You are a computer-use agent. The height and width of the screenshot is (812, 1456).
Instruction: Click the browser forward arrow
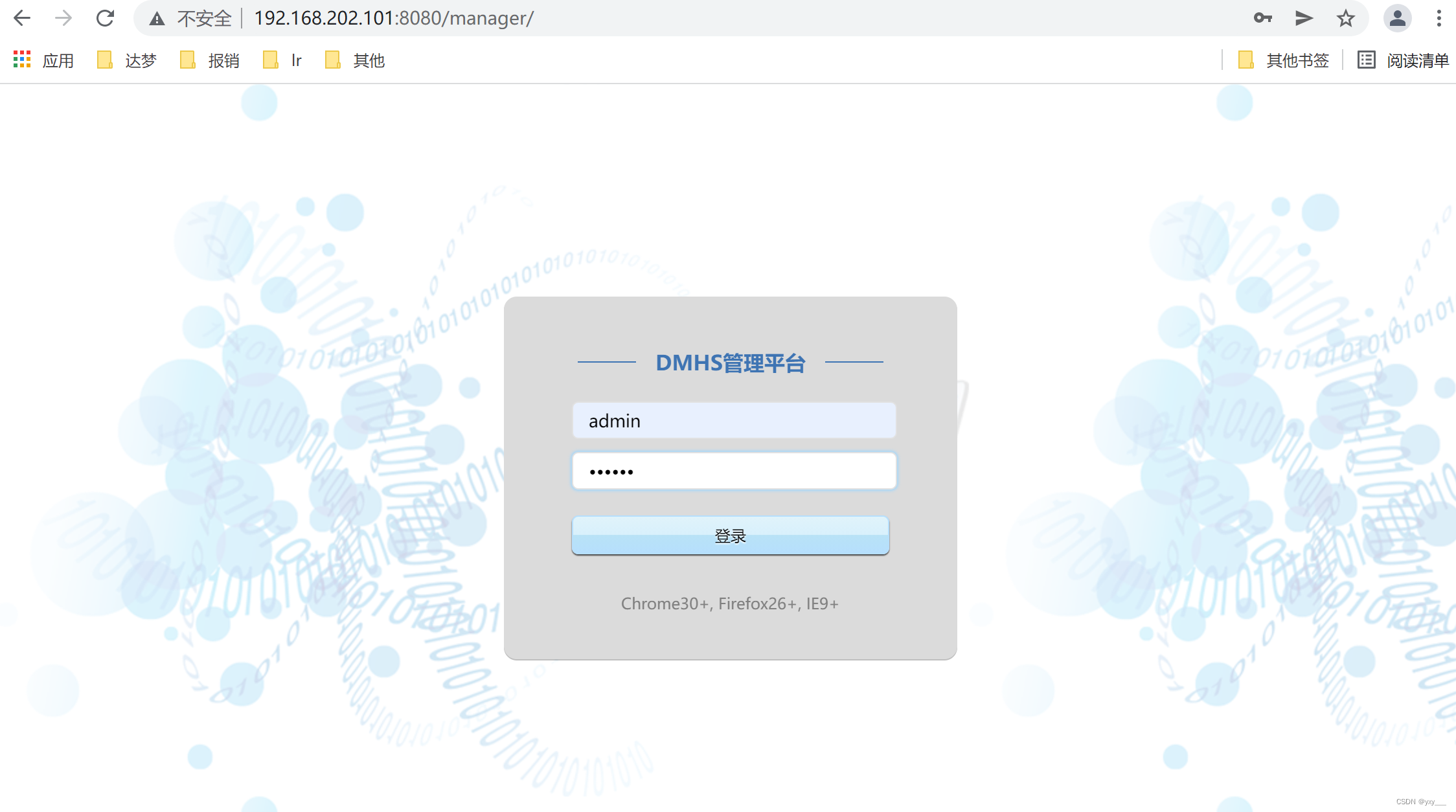pyautogui.click(x=63, y=18)
